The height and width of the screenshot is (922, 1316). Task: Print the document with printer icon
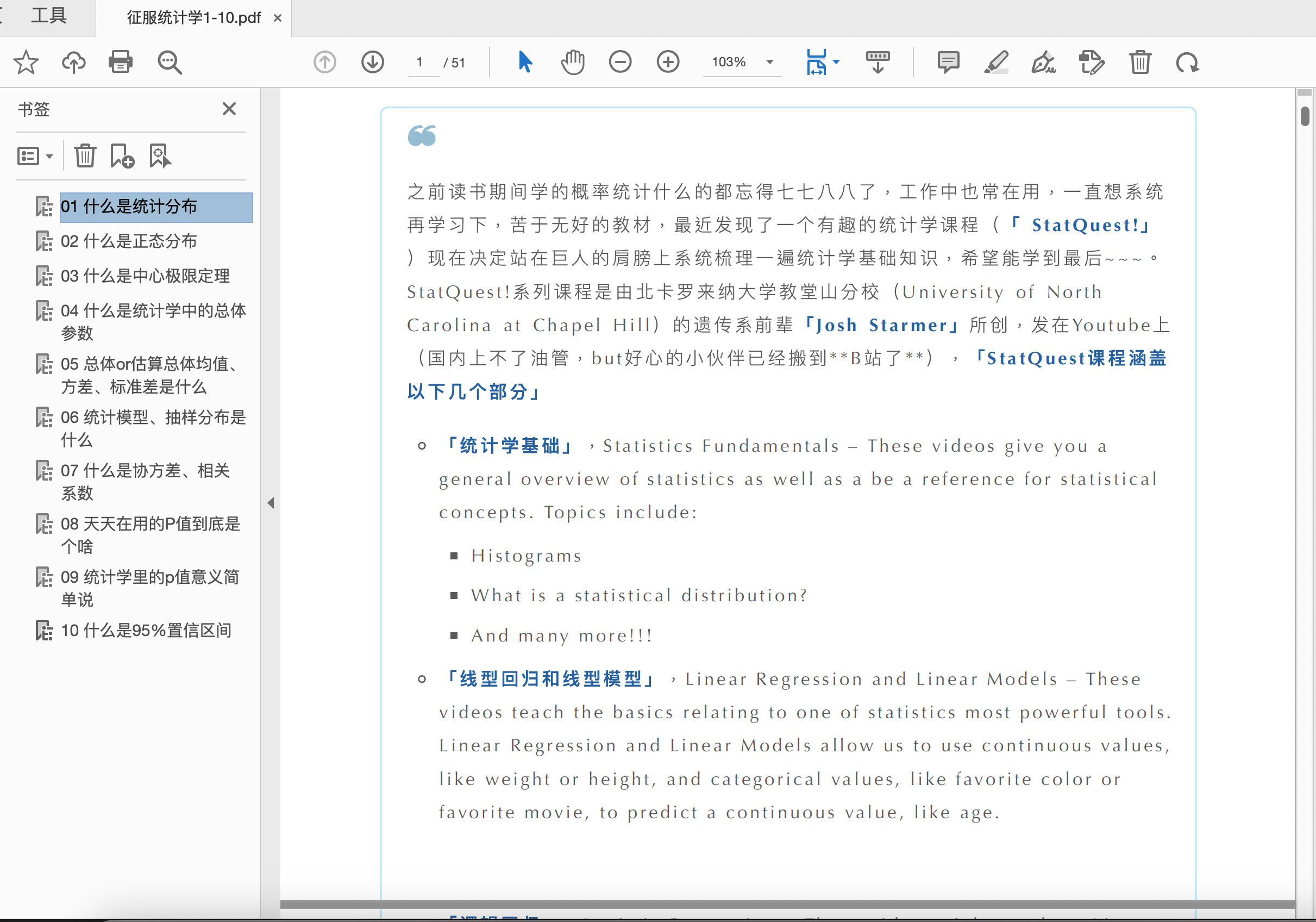[121, 62]
